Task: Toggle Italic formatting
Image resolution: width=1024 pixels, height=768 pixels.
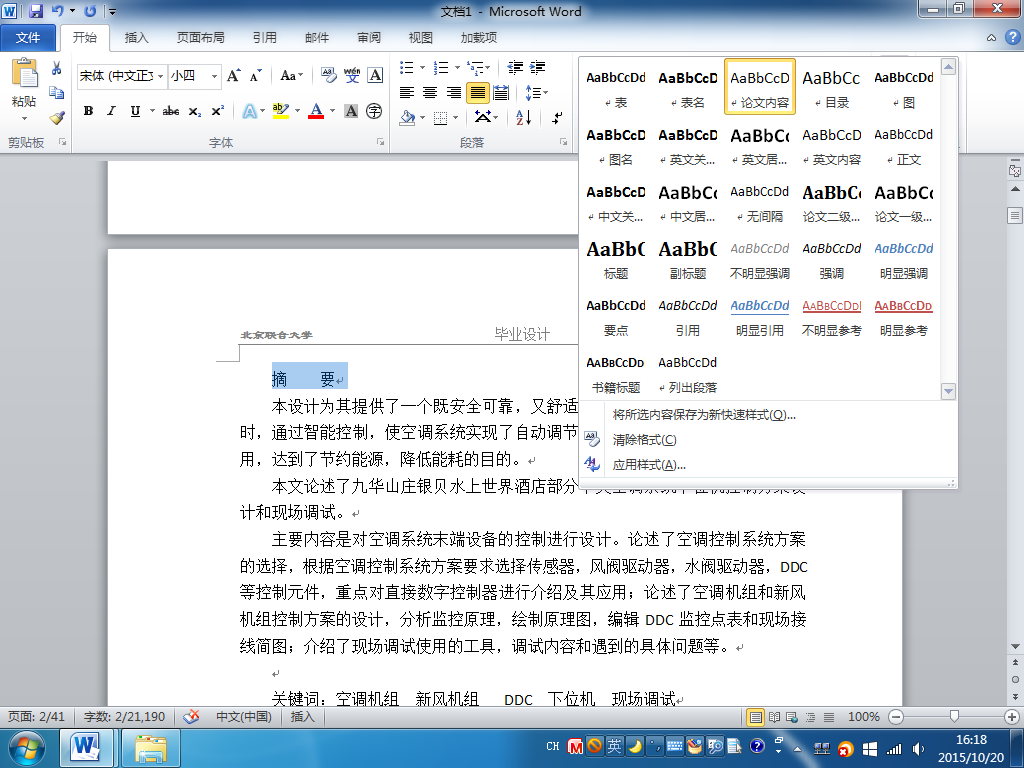Action: pos(112,111)
